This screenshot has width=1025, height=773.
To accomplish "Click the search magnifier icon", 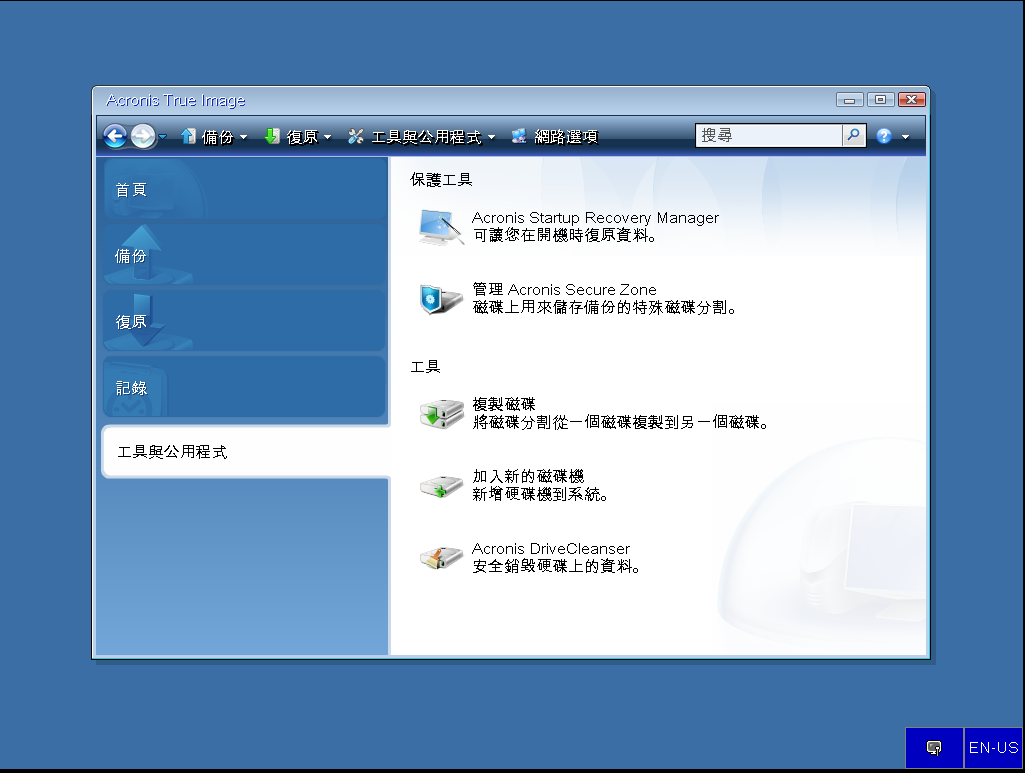I will (x=854, y=136).
